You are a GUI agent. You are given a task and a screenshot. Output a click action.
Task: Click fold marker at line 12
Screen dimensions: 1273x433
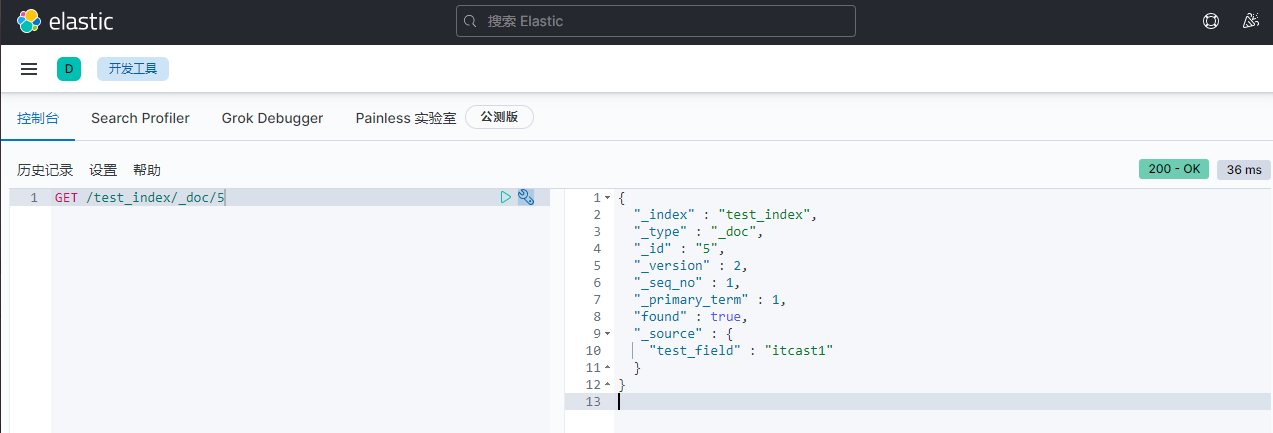(607, 385)
